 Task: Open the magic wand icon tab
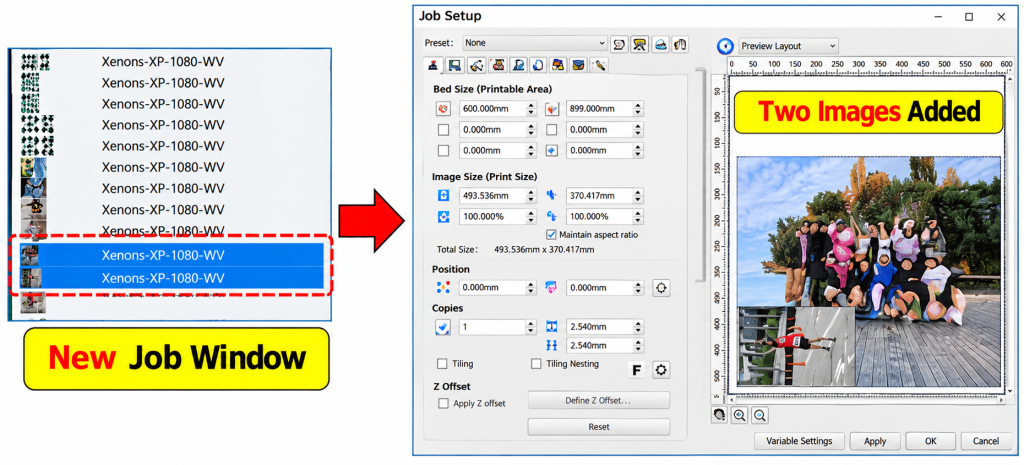[600, 65]
